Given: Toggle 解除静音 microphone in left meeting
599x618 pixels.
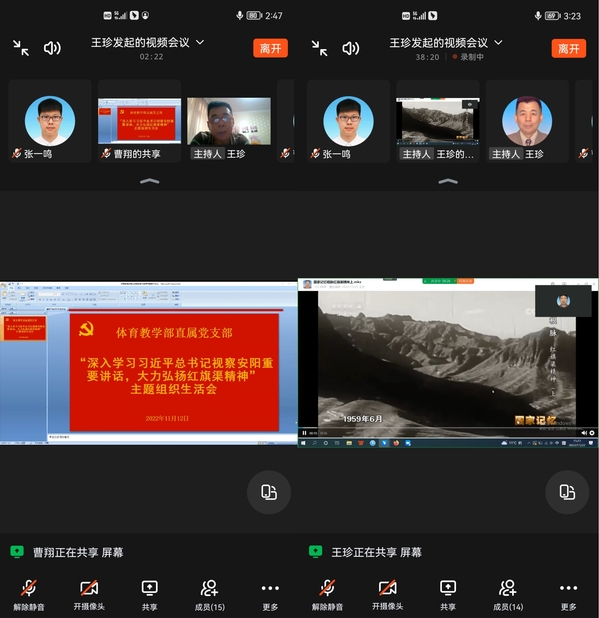Looking at the screenshot, I should pyautogui.click(x=29, y=595).
